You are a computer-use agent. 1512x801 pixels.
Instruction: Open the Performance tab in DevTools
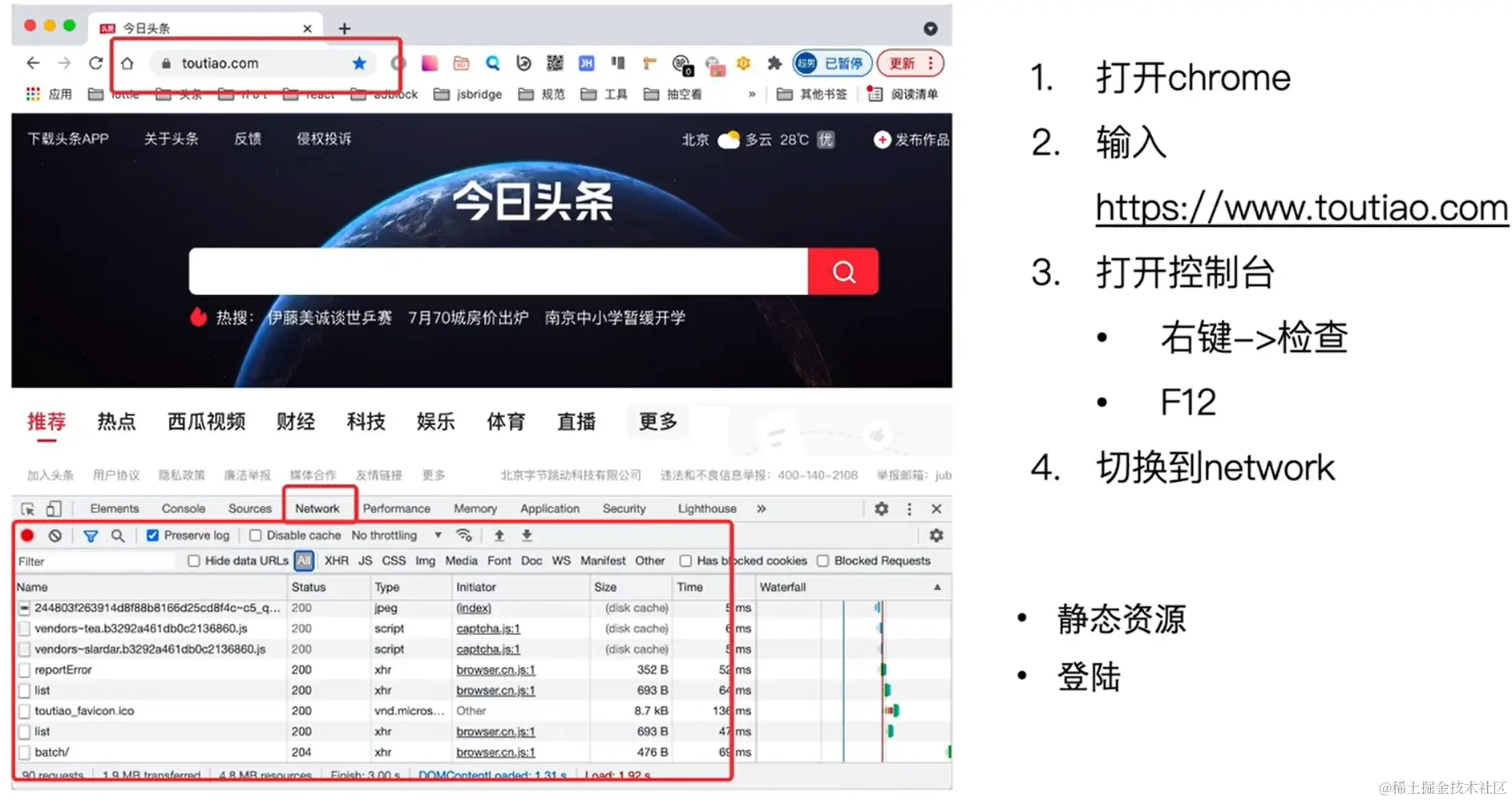396,508
